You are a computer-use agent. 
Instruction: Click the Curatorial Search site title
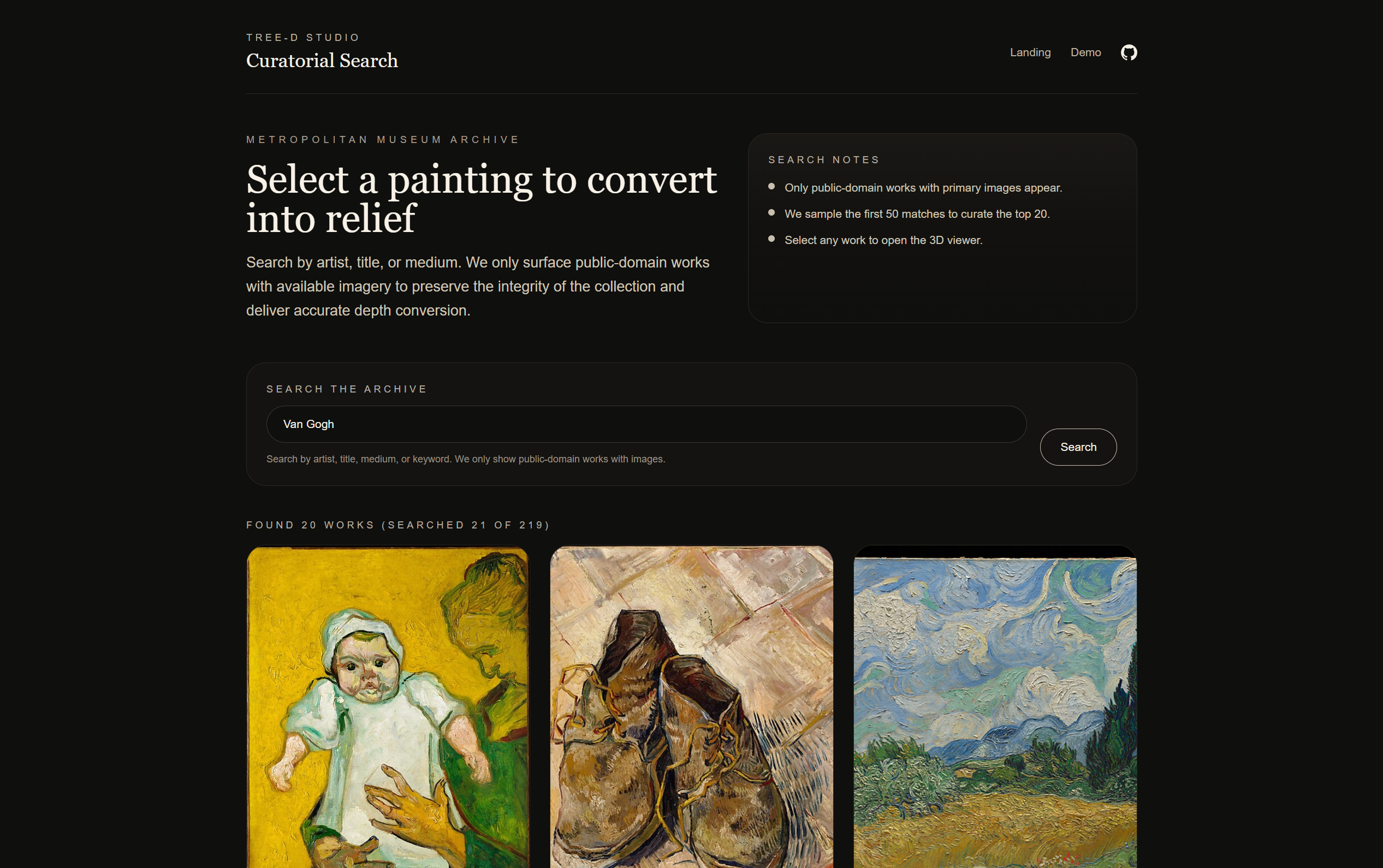322,60
